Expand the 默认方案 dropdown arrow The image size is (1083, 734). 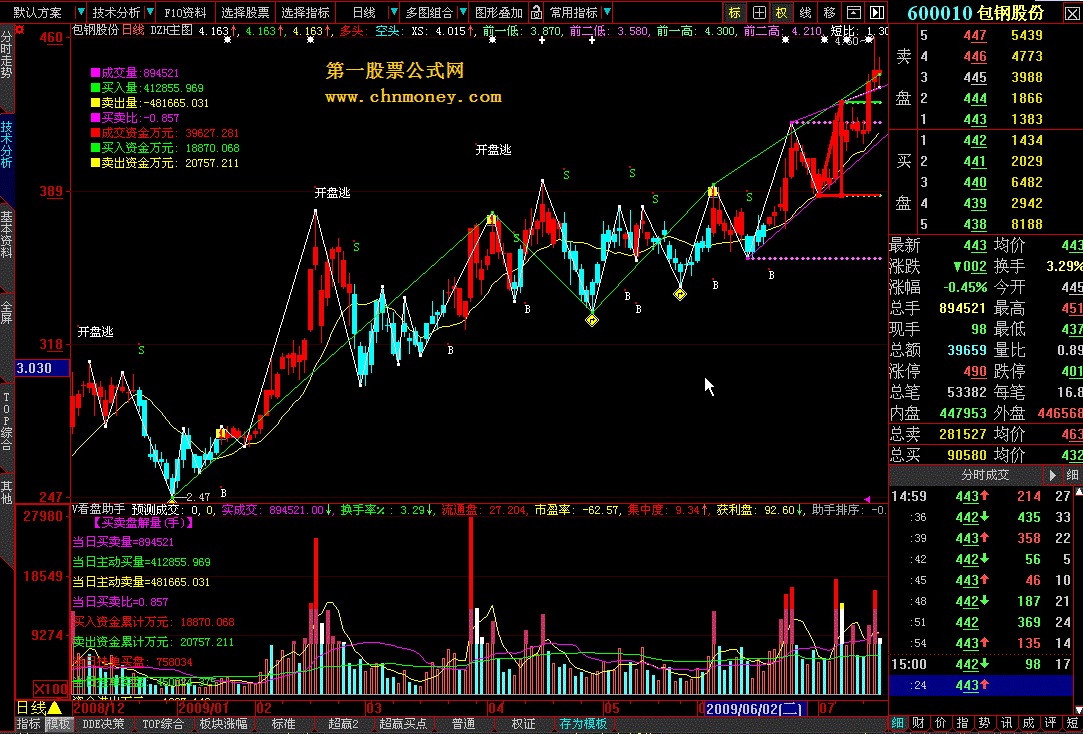81,12
